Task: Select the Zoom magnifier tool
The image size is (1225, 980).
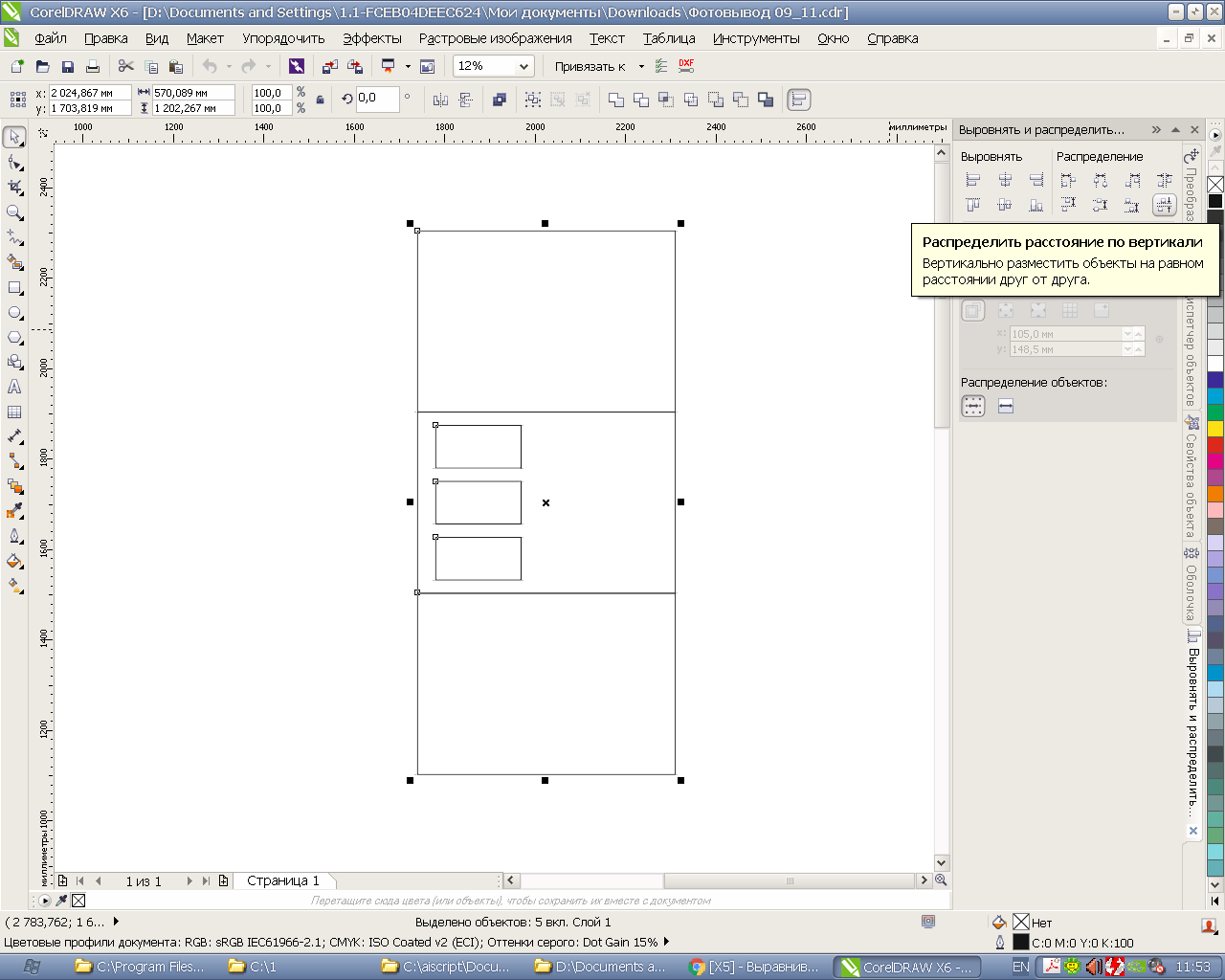Action: coord(14,212)
